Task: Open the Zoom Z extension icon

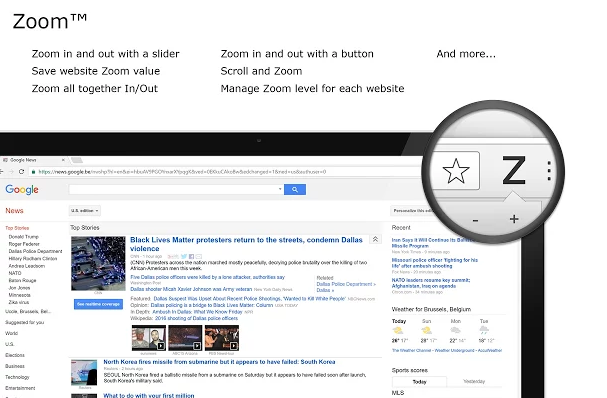Action: pos(514,170)
